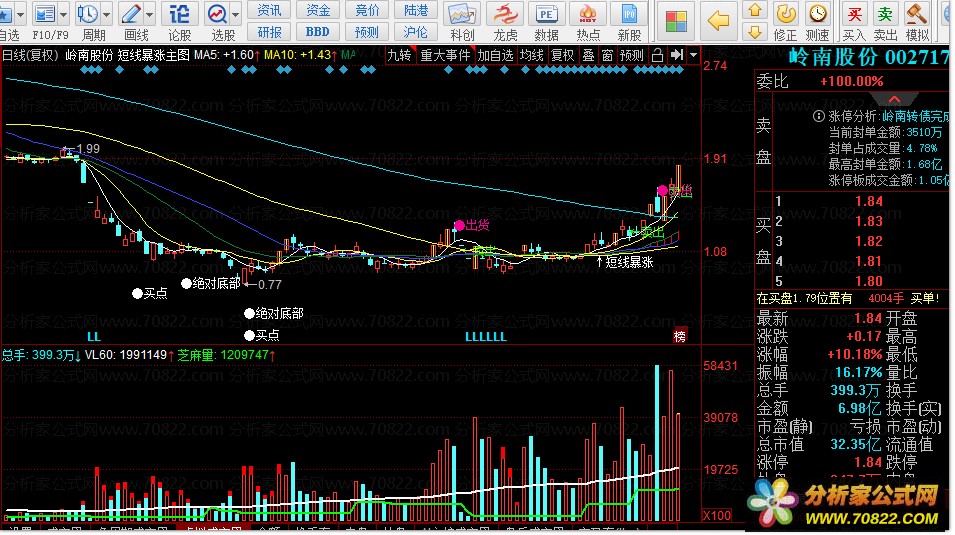
Task: Click the 卖出 sell icon
Action: 885,13
